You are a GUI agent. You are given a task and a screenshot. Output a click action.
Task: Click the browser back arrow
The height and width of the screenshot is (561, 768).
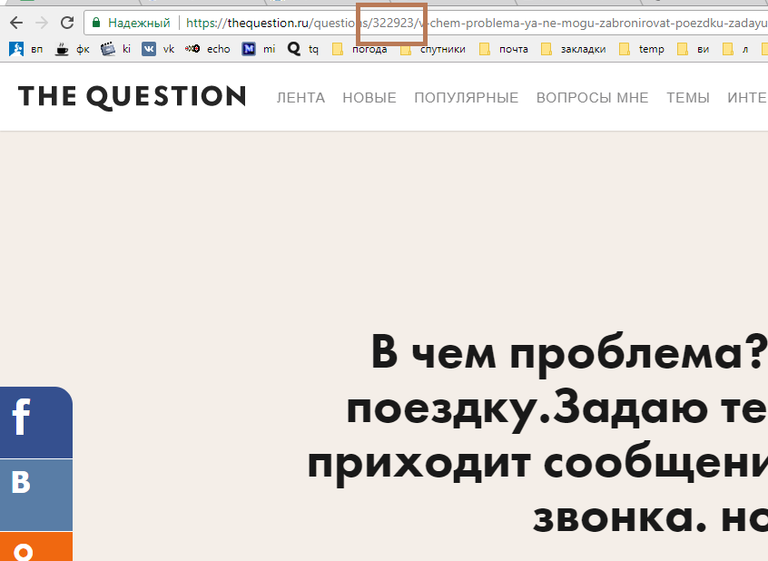pyautogui.click(x=16, y=22)
